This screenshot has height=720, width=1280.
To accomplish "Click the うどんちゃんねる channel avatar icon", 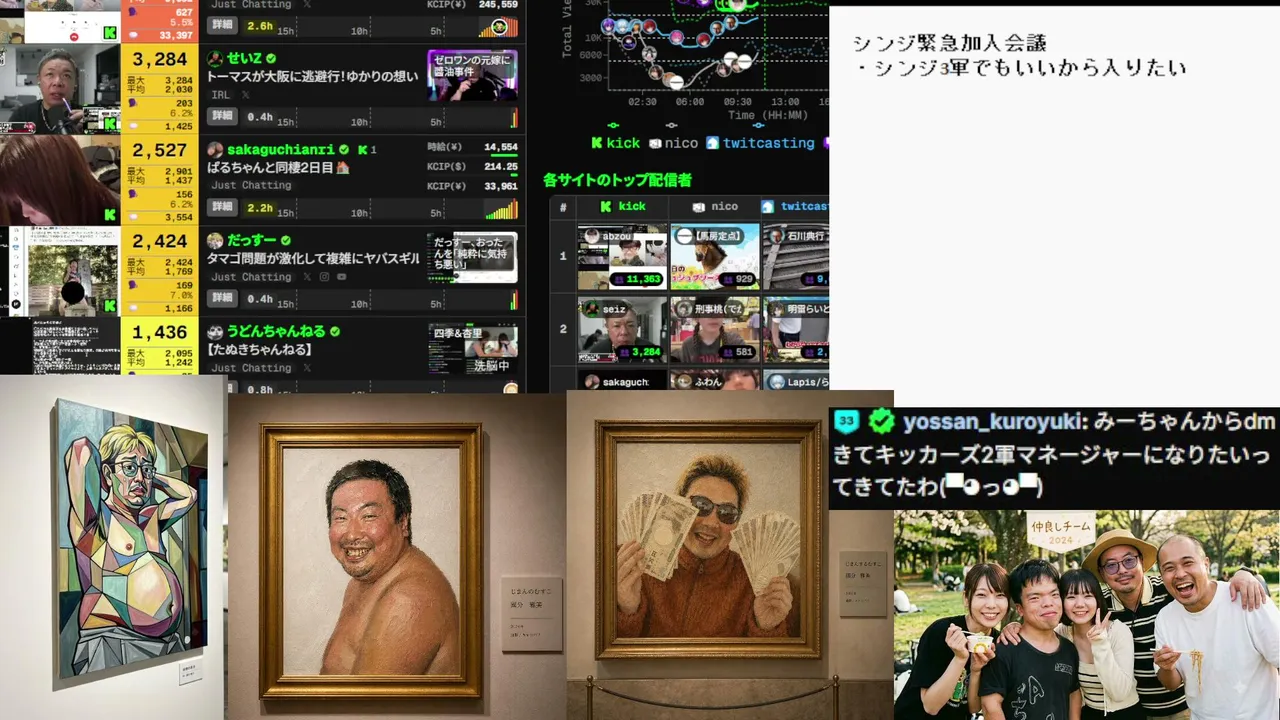I will pyautogui.click(x=215, y=332).
